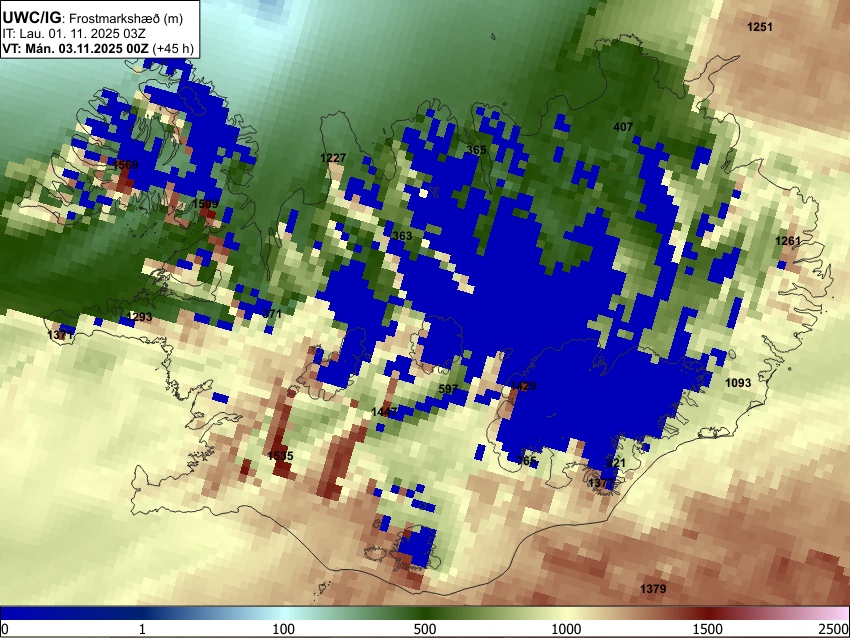Click the legend label 1
This screenshot has height=638, width=850.
(x=142, y=629)
